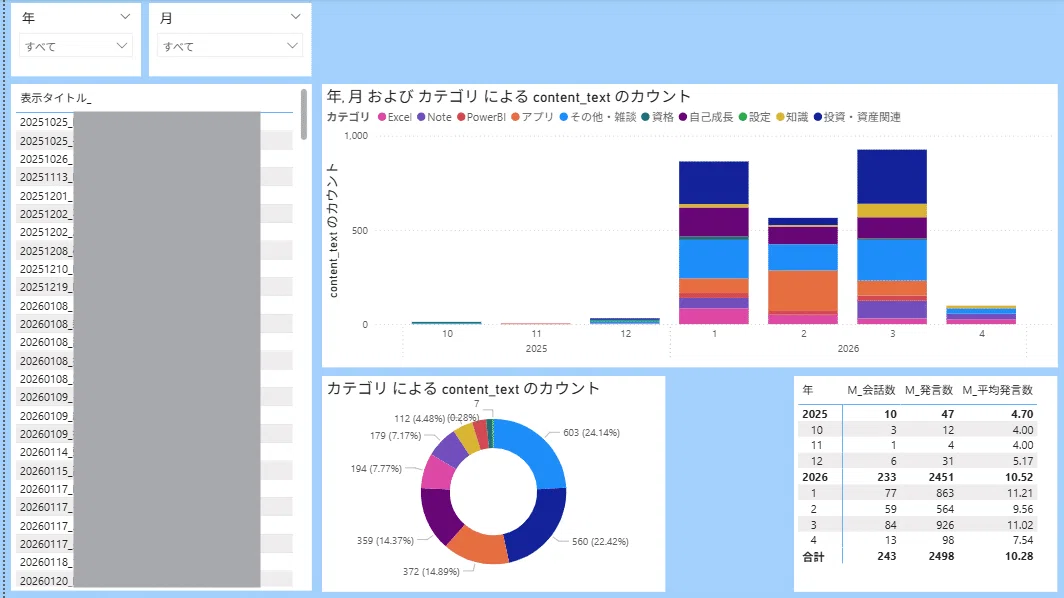
Task: Open the 年 すべて dropdown
Action: [x=75, y=46]
